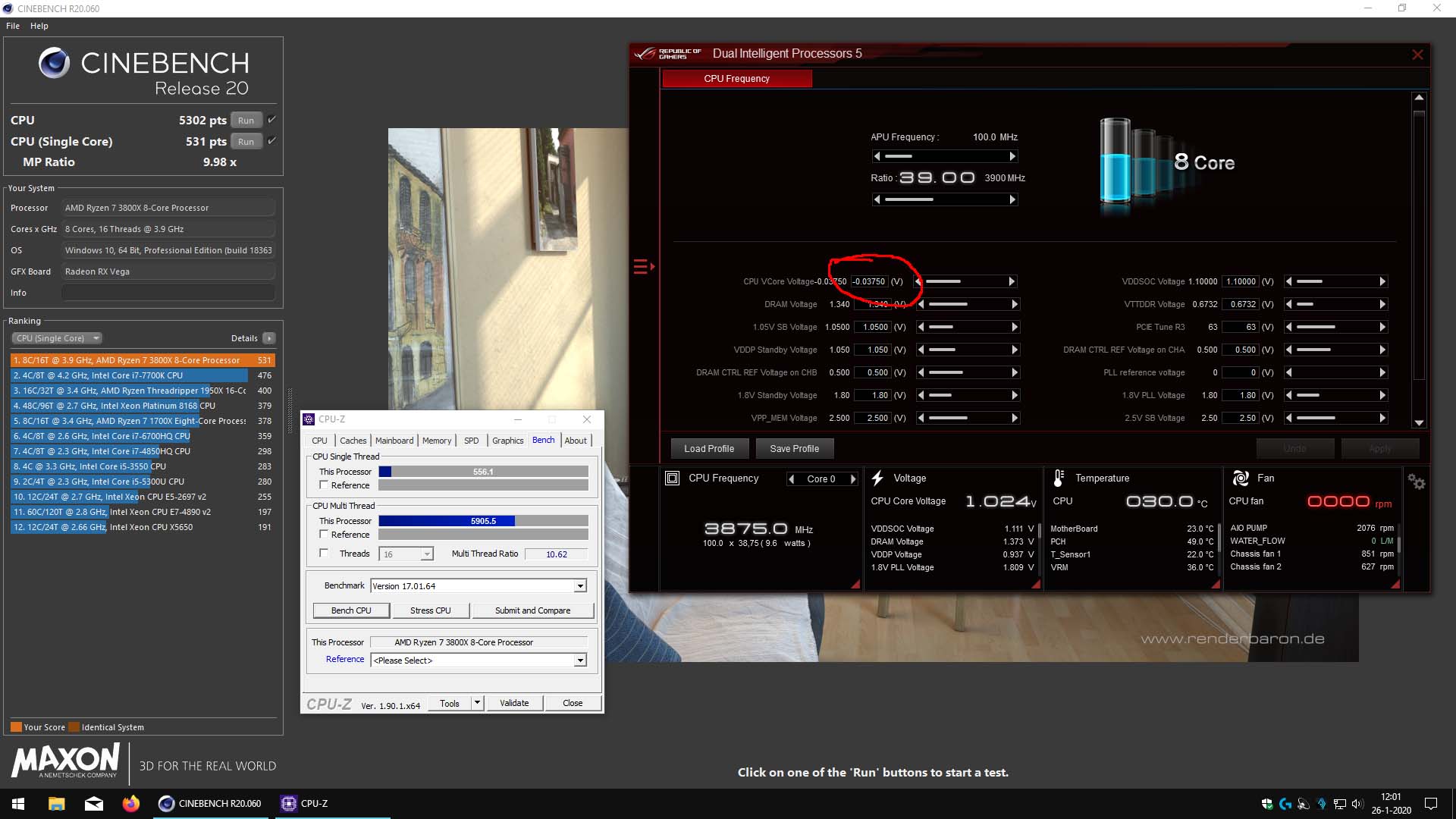Screen dimensions: 1456x819
Task: Check the Single Thread Reference checkbox
Action: pyautogui.click(x=324, y=485)
